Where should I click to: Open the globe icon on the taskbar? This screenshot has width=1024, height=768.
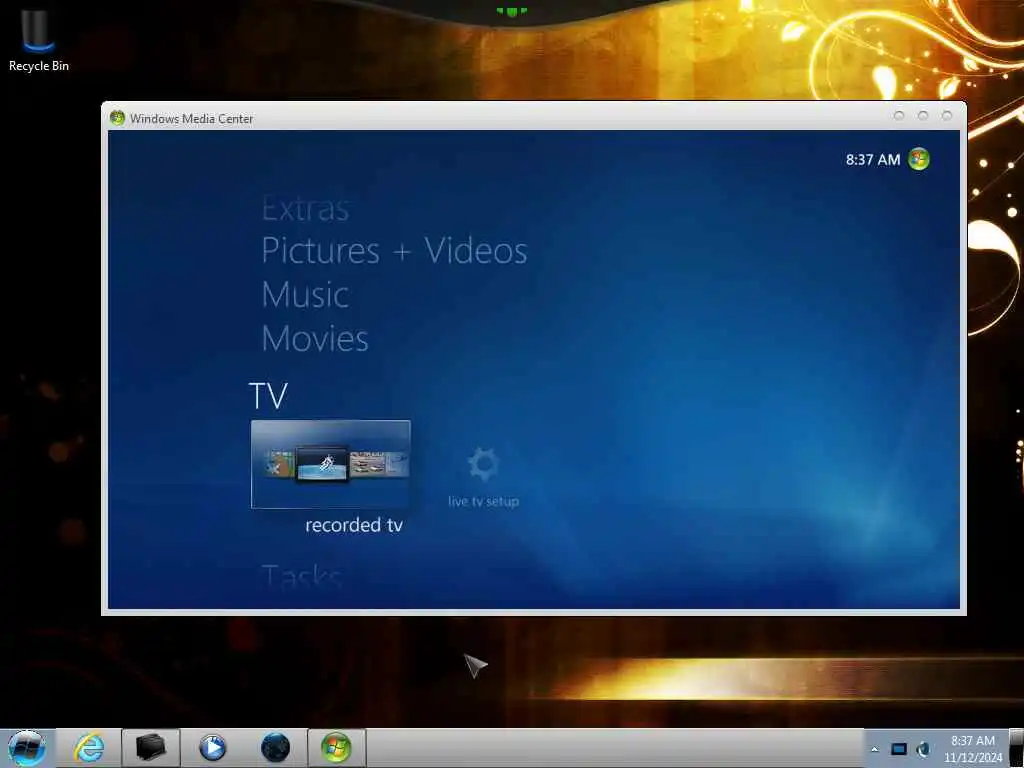[275, 748]
